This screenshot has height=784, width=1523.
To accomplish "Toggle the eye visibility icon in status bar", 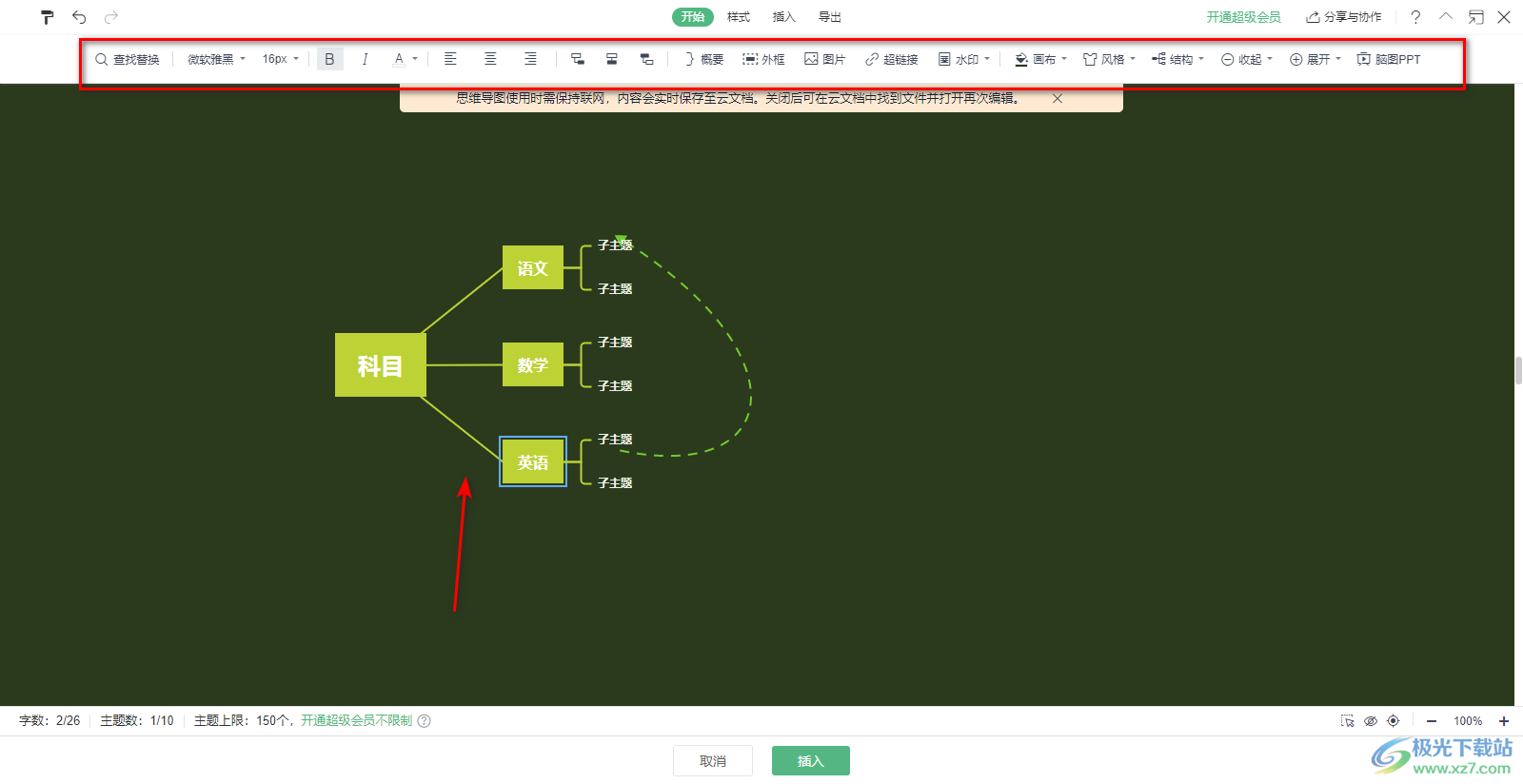I will (x=1371, y=720).
